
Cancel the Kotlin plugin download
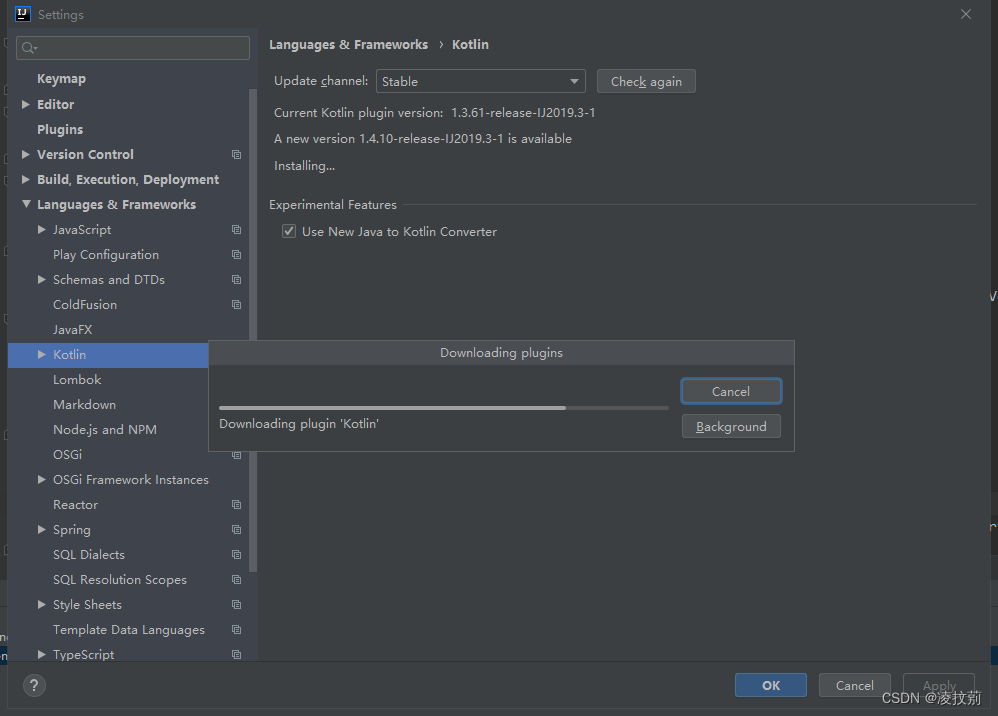tap(731, 391)
